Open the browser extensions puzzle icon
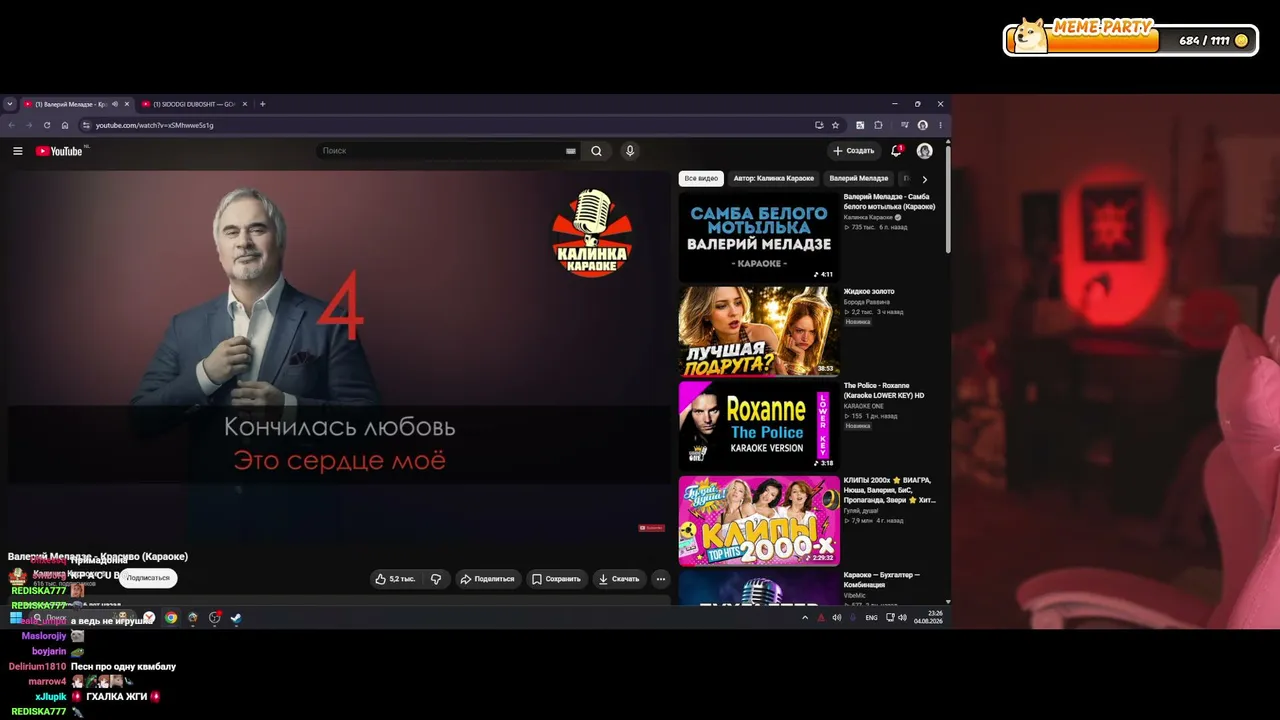Image resolution: width=1280 pixels, height=720 pixels. [878, 125]
